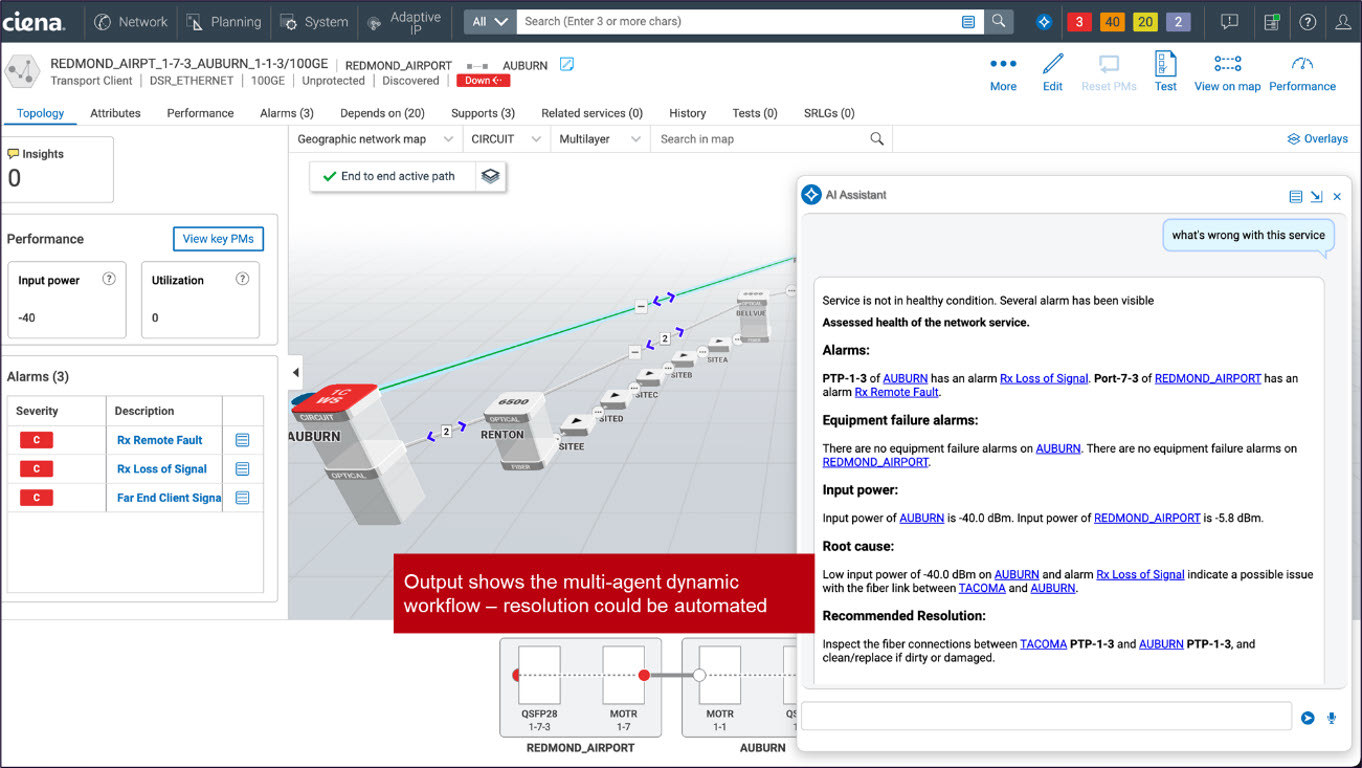Switch to the Supports (3) tab
This screenshot has width=1362, height=768.
click(x=482, y=113)
